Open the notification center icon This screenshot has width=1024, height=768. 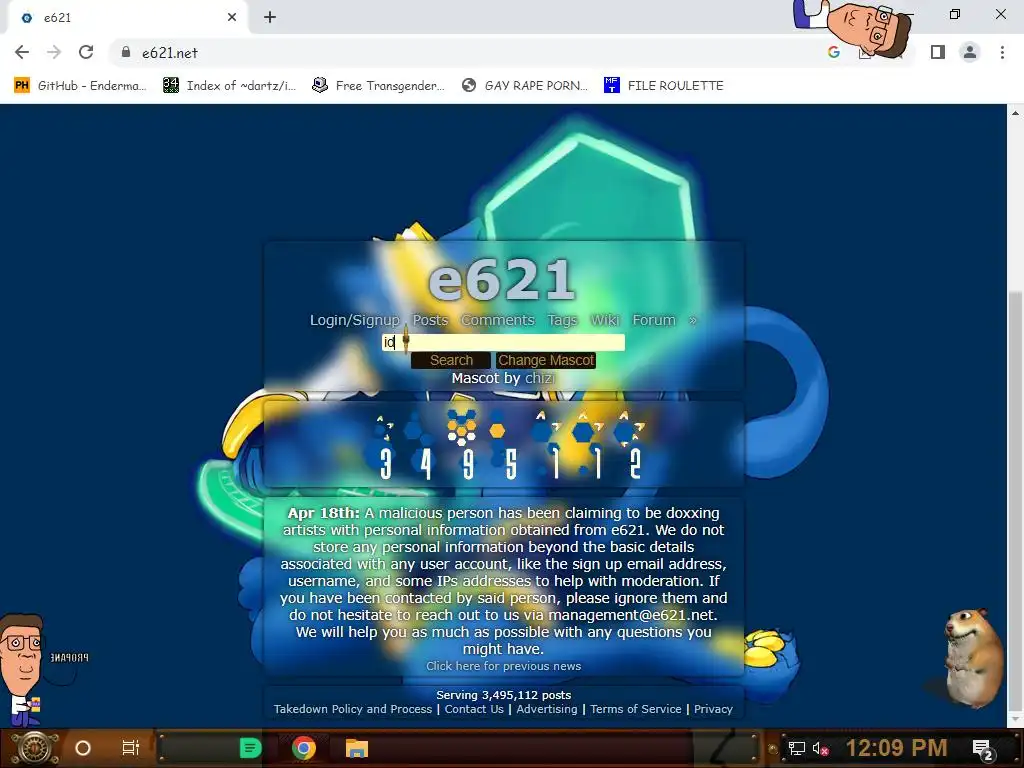click(983, 748)
